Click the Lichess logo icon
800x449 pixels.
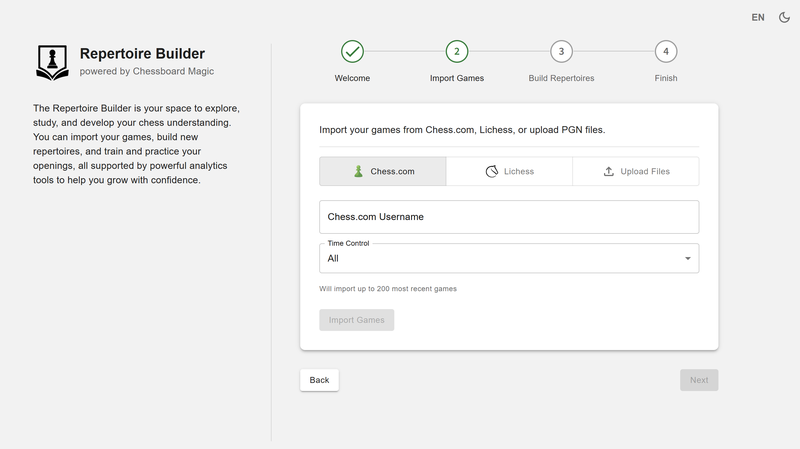click(492, 172)
